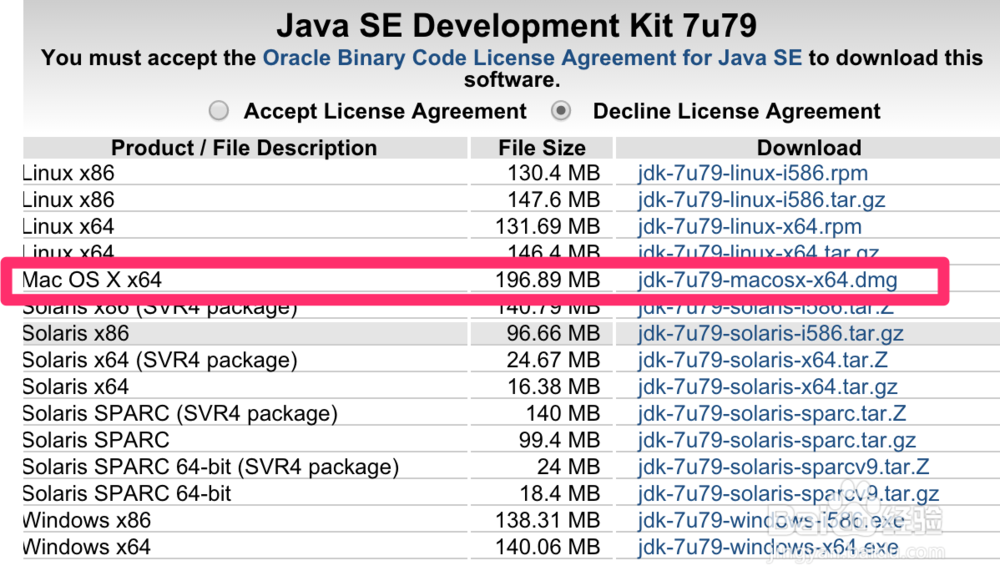Download jdk-7u79-solaris-sparc.tar.gz file
The width and height of the screenshot is (1000, 586).
coord(777,440)
